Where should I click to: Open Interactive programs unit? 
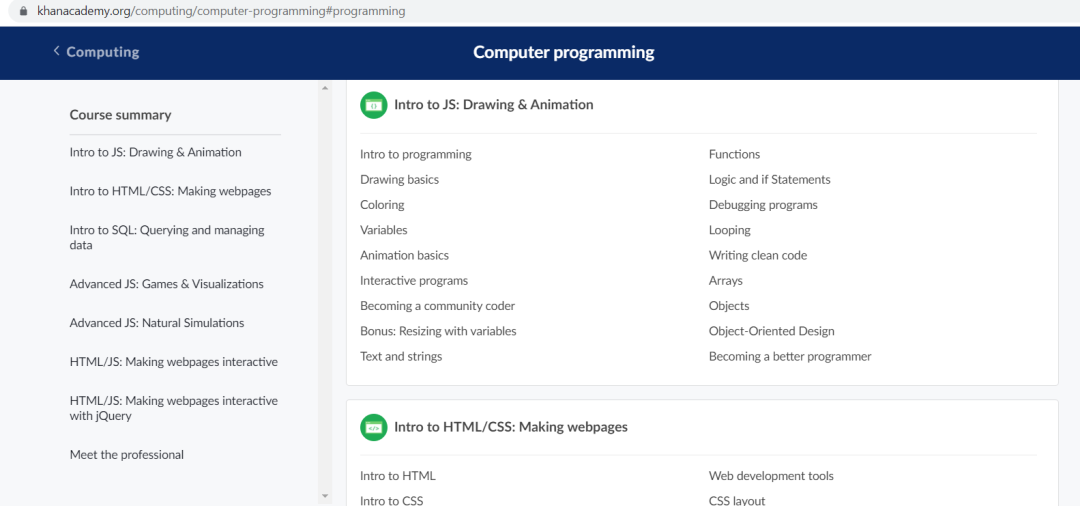[414, 281]
